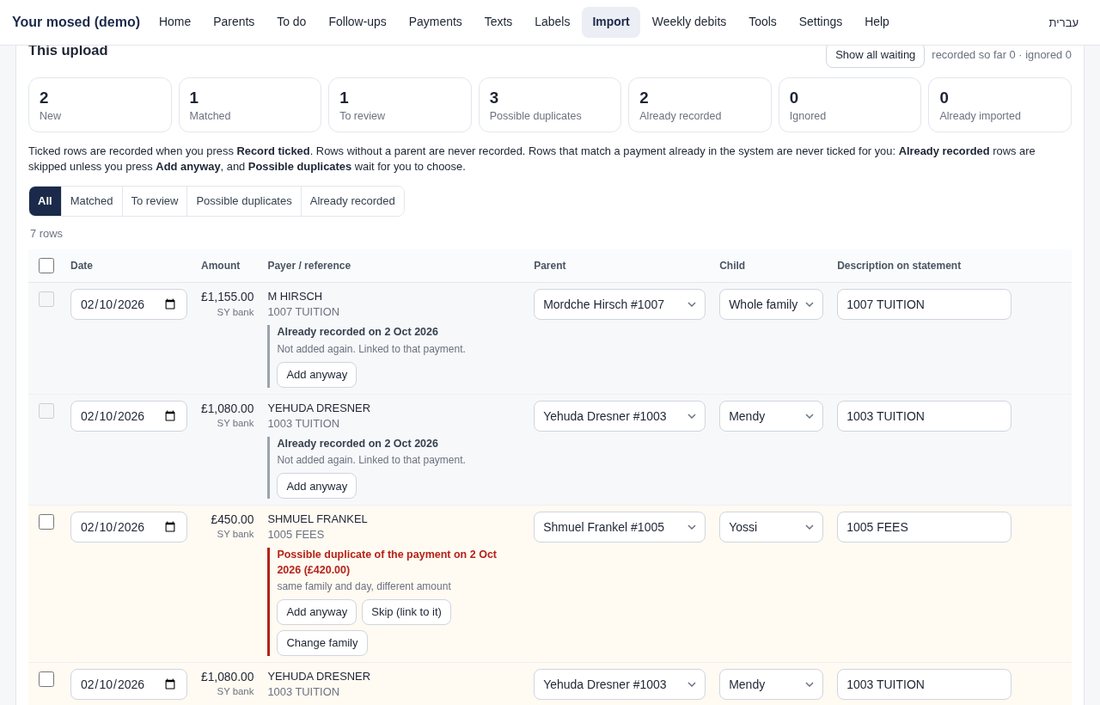Click the '7 rows' count text
The width and height of the screenshot is (1100, 705).
(x=46, y=234)
